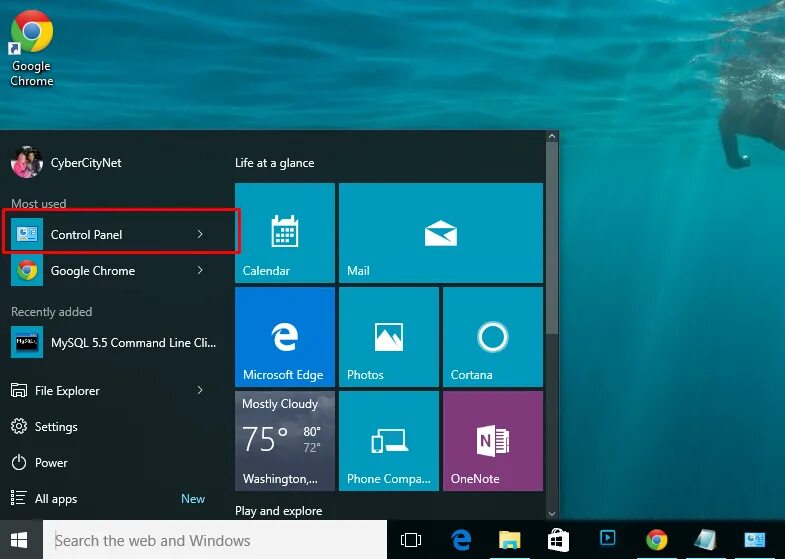Click the CyberCityNet account name
The width and height of the screenshot is (785, 559).
86,163
